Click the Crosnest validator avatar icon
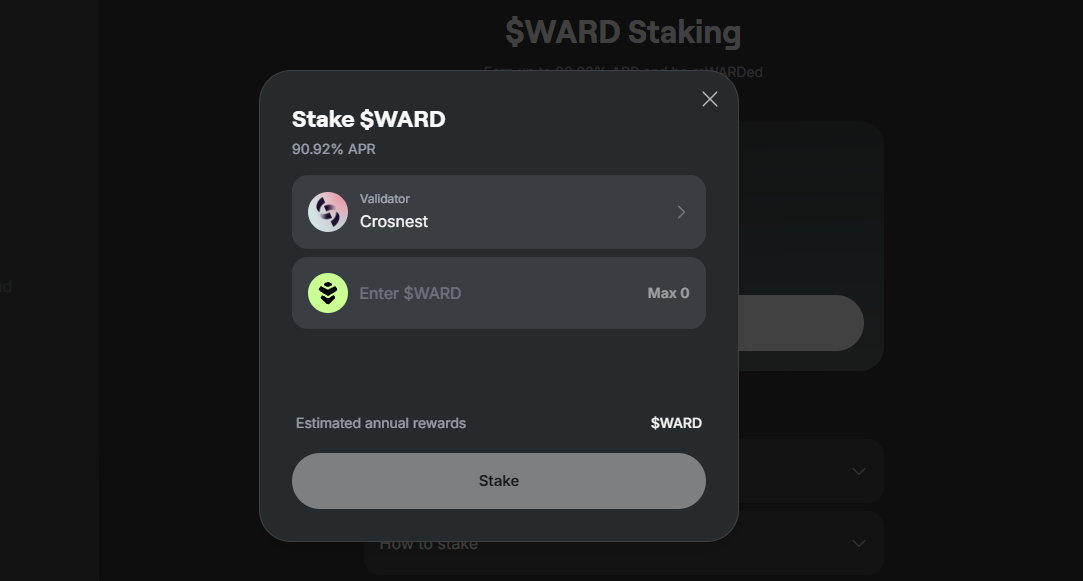Viewport: 1083px width, 581px height. click(x=328, y=211)
